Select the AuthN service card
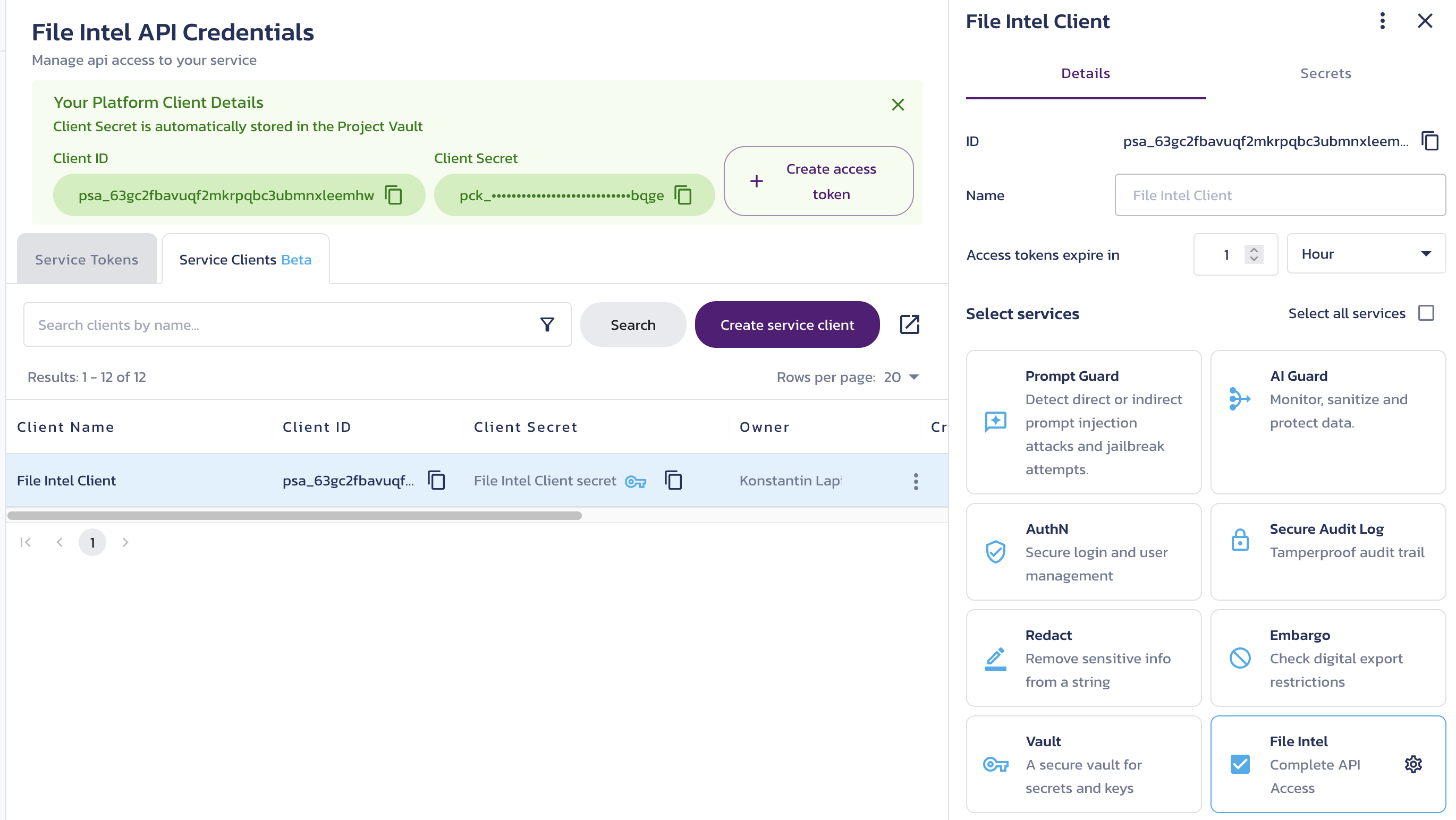This screenshot has width=1456, height=820. pyautogui.click(x=1083, y=552)
